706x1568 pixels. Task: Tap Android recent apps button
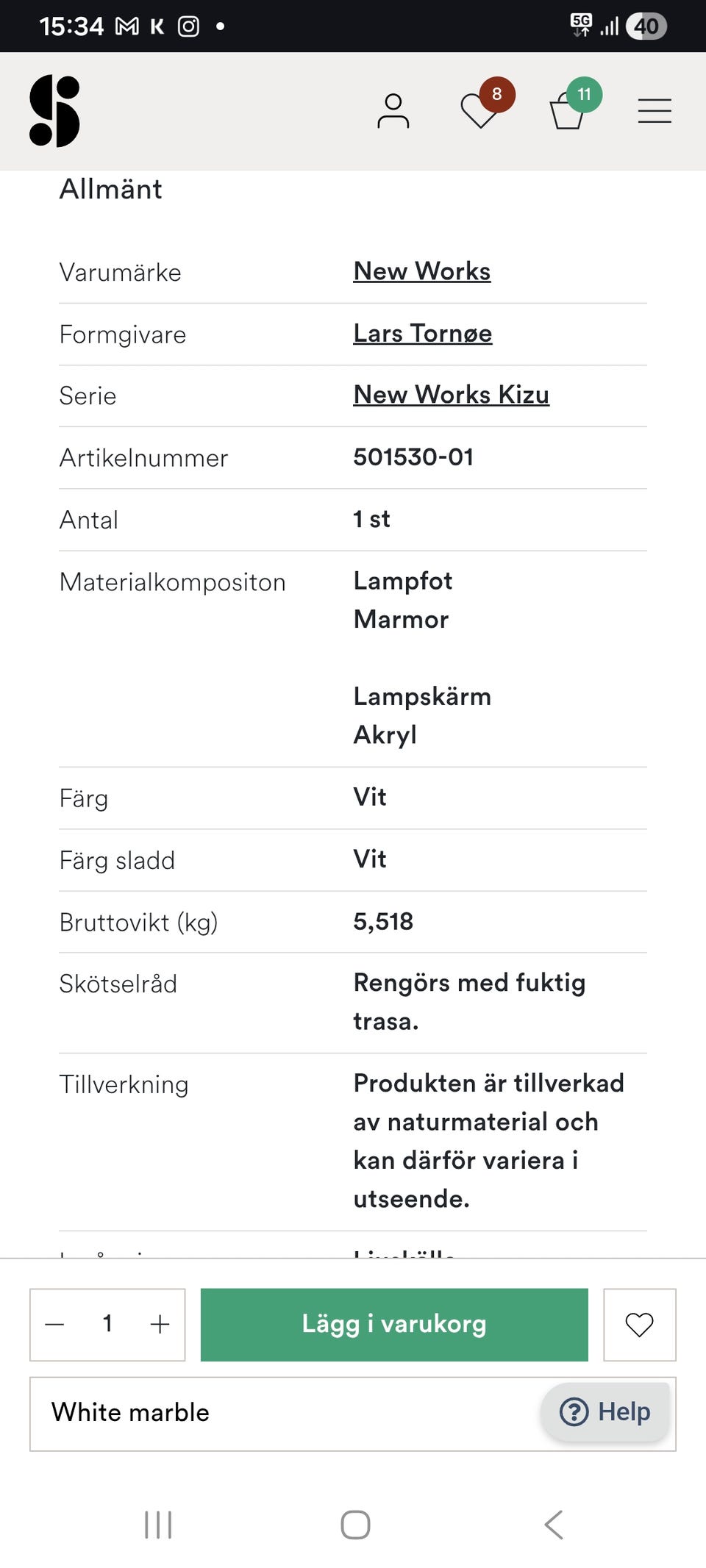click(158, 1525)
